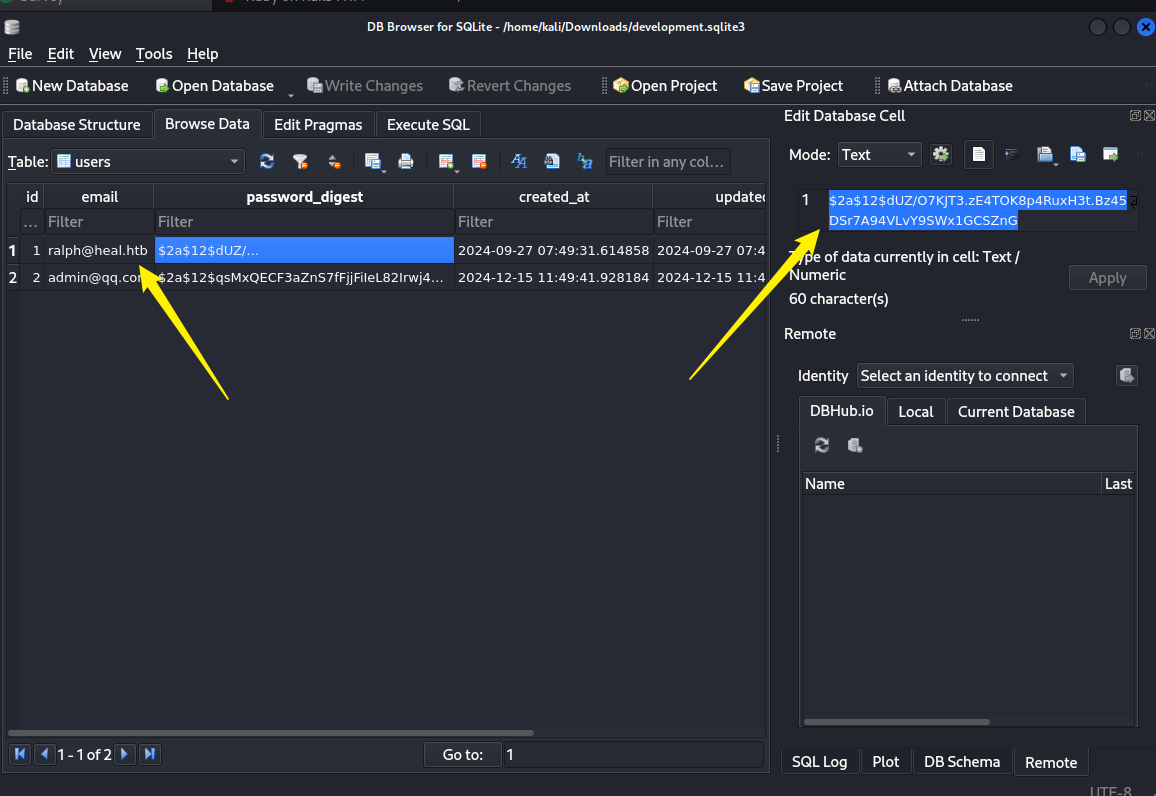Open the Help menu

(203, 54)
